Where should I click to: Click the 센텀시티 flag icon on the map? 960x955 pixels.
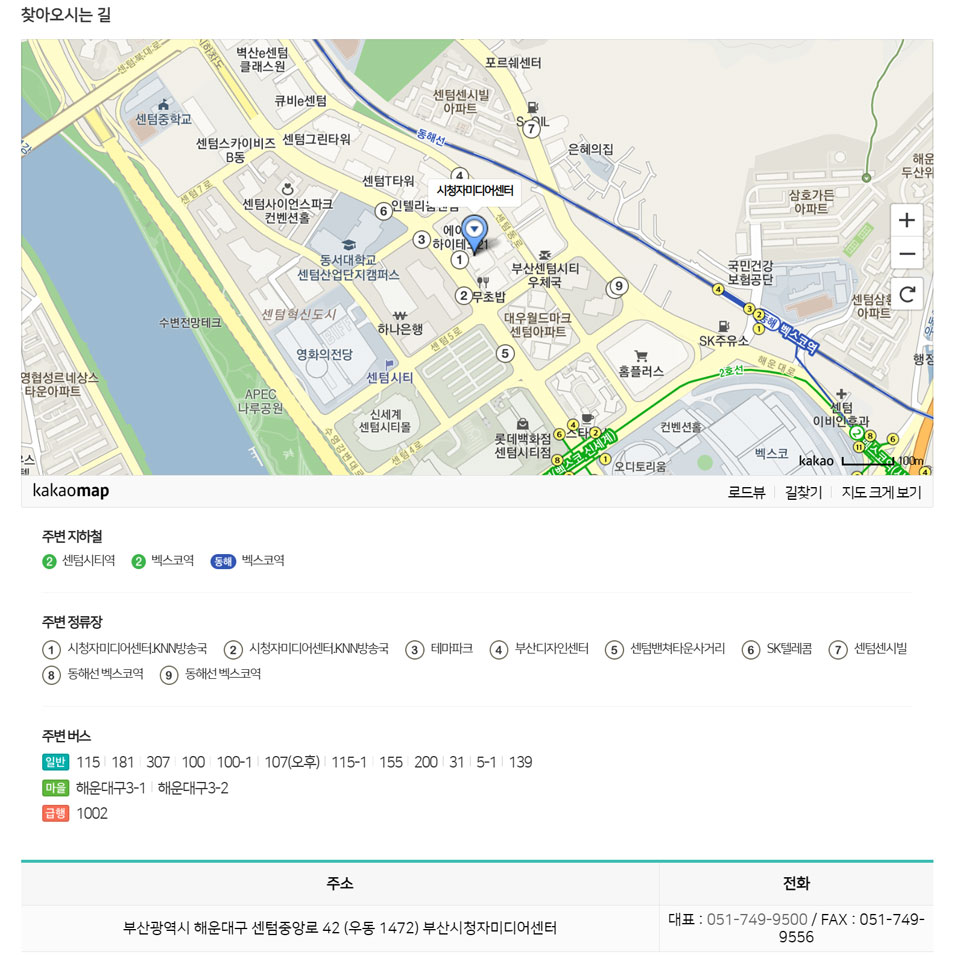click(x=389, y=364)
